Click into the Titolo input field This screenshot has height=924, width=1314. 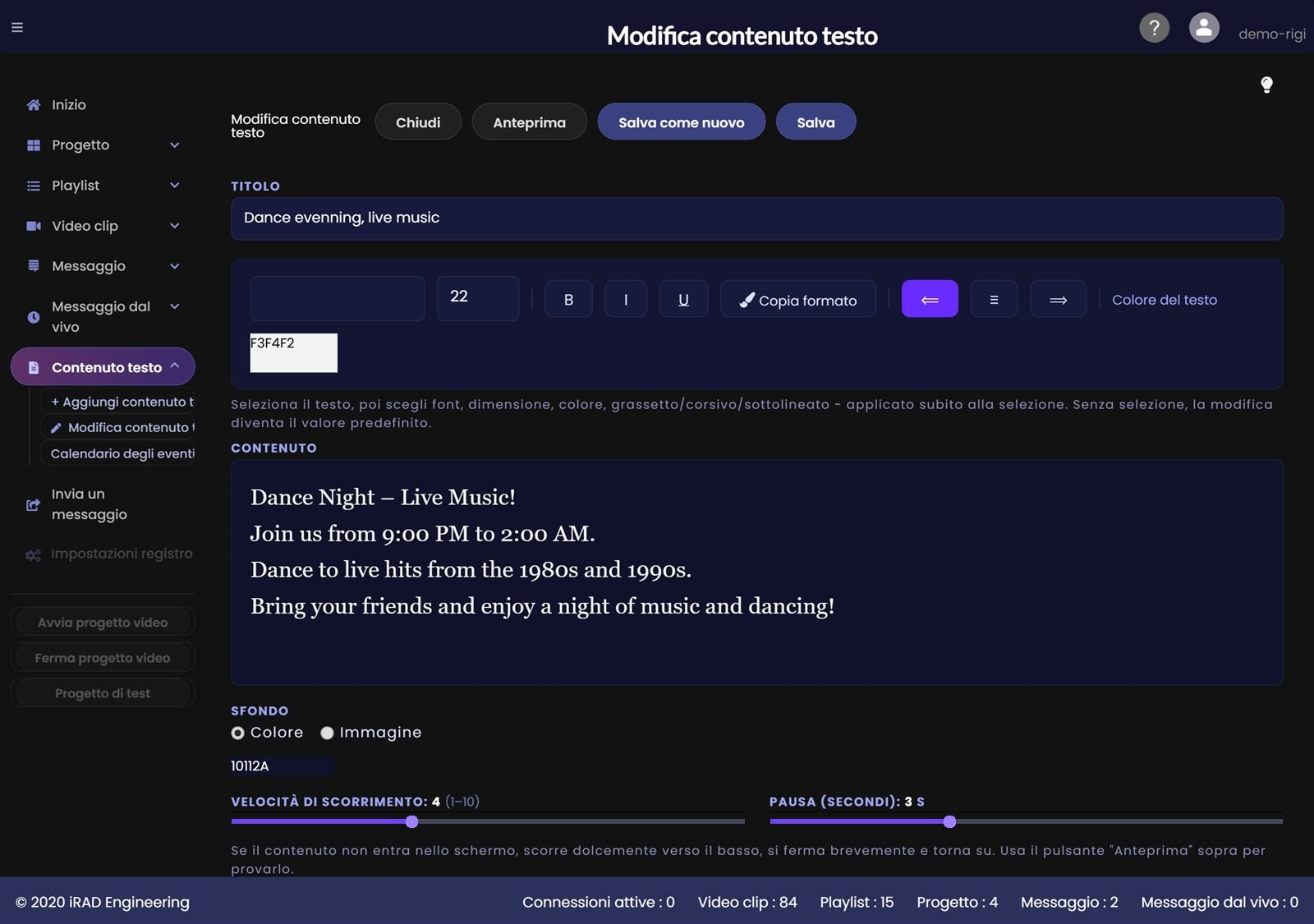(x=757, y=218)
